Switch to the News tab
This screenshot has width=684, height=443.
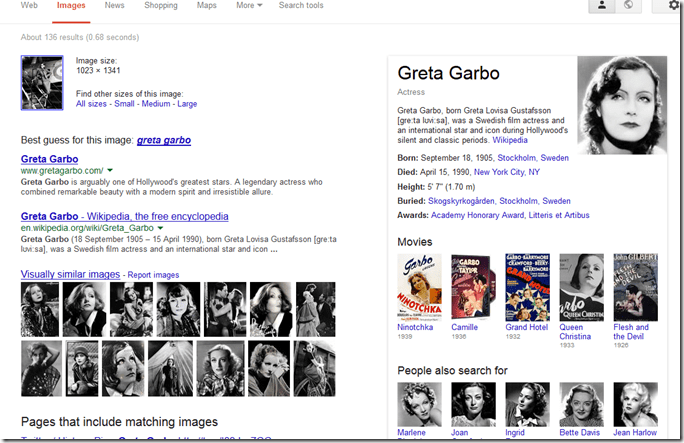point(114,6)
